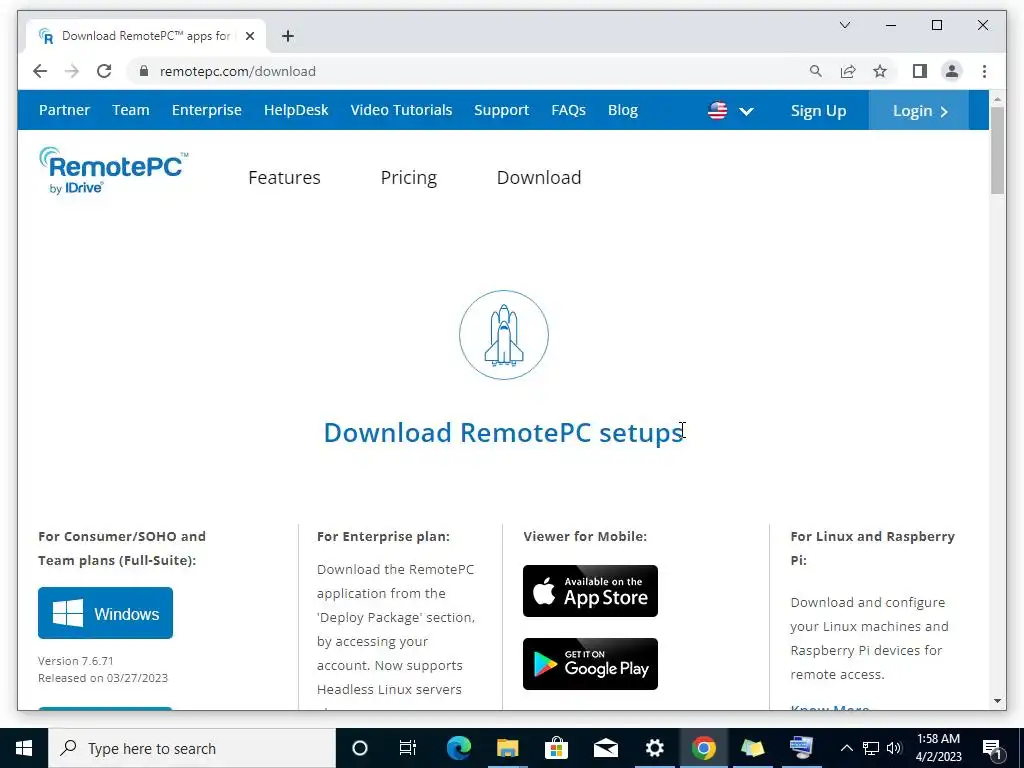
Task: Expand the language dropdown arrow
Action: (746, 111)
